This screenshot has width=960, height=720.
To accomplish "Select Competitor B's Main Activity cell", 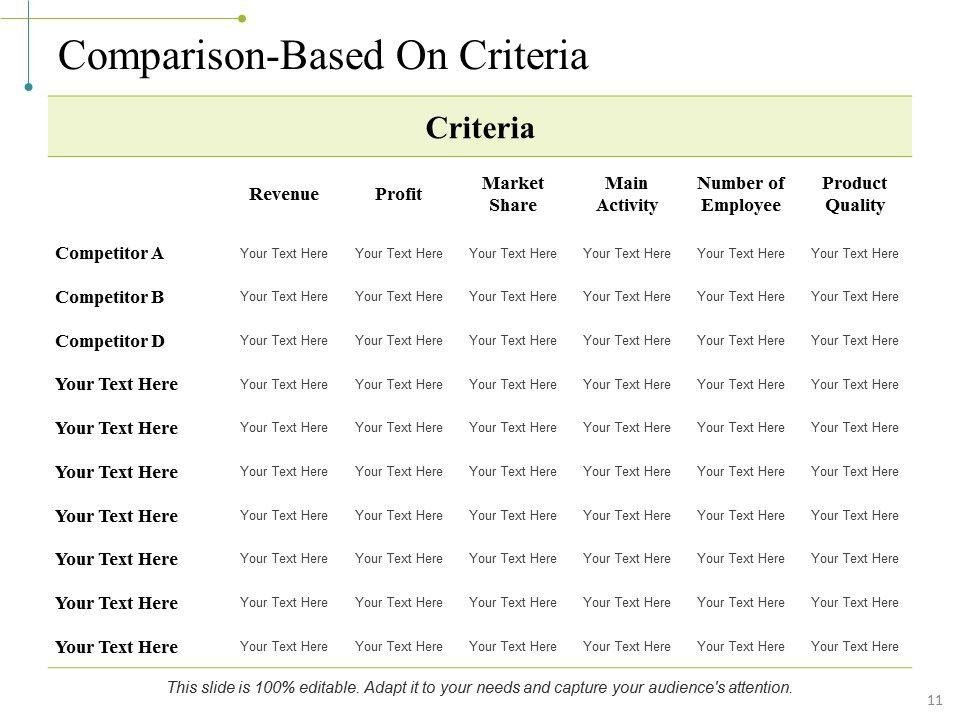I will [627, 297].
